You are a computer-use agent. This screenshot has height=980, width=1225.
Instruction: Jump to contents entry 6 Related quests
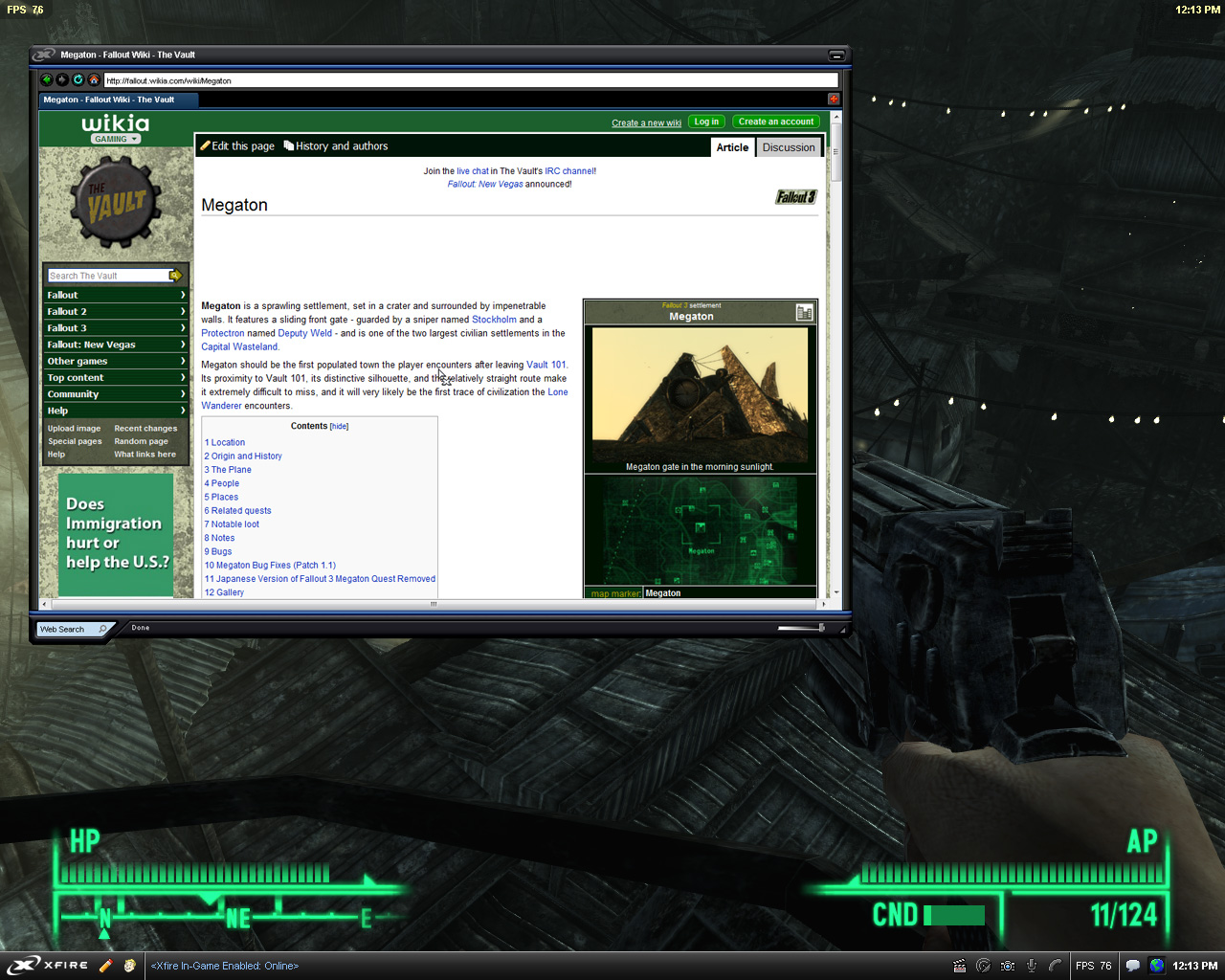238,511
